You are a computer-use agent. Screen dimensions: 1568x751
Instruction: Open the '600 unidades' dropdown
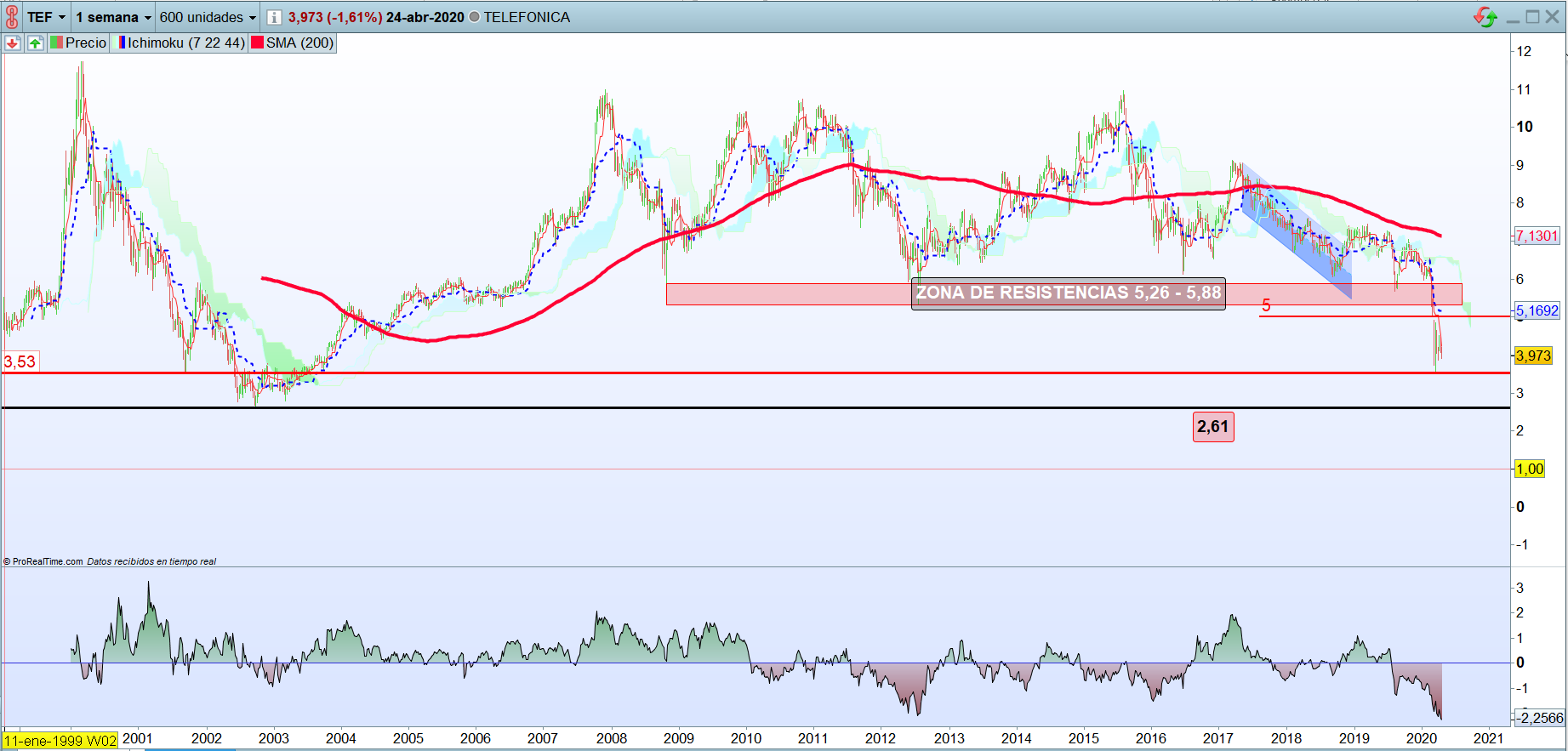[208, 17]
